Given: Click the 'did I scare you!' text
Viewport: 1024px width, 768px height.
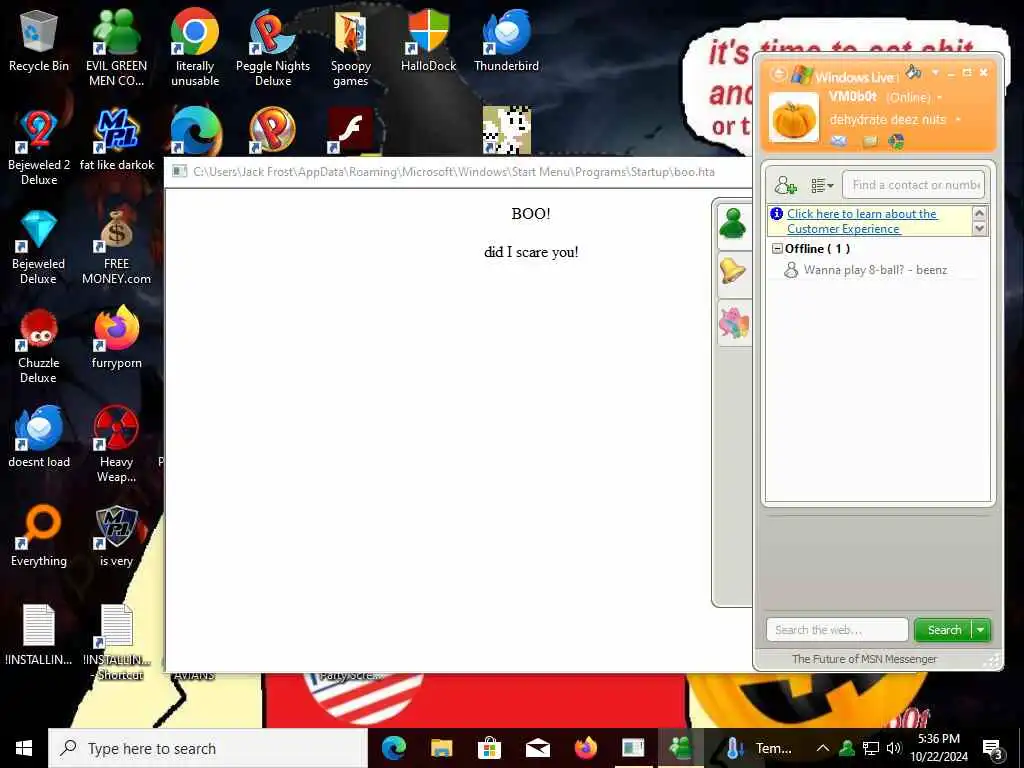Looking at the screenshot, I should 531,252.
